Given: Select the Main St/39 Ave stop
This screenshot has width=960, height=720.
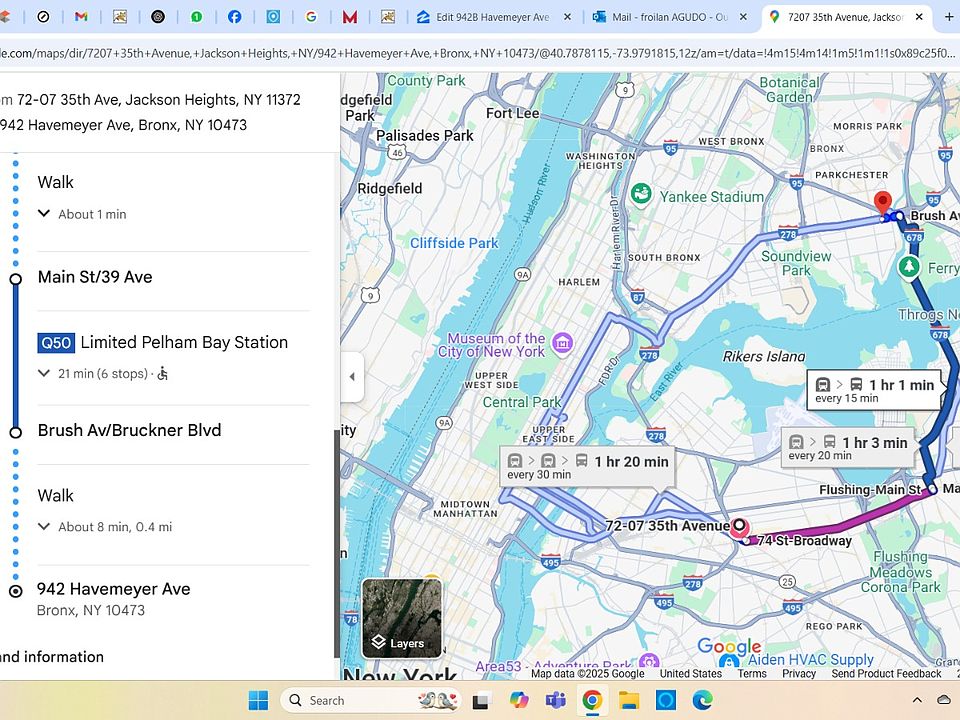Looking at the screenshot, I should 95,277.
